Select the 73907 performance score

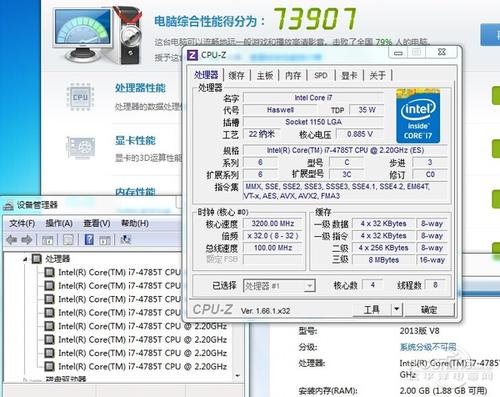[x=315, y=19]
